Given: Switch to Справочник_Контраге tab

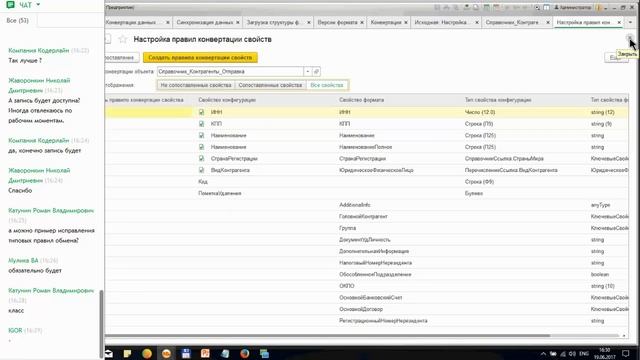Looking at the screenshot, I should [512, 22].
